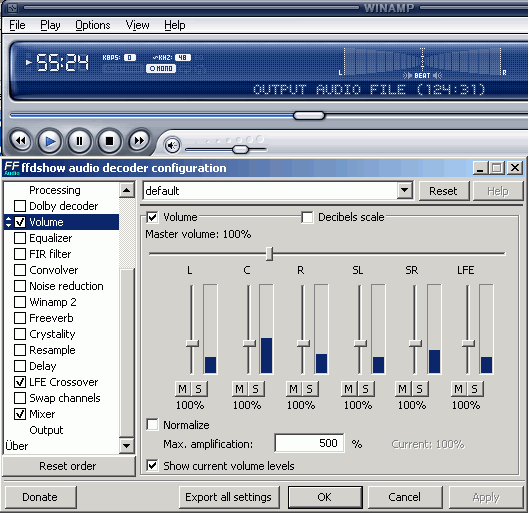This screenshot has height=513, width=528.
Task: Solo the C channel
Action: (x=256, y=389)
